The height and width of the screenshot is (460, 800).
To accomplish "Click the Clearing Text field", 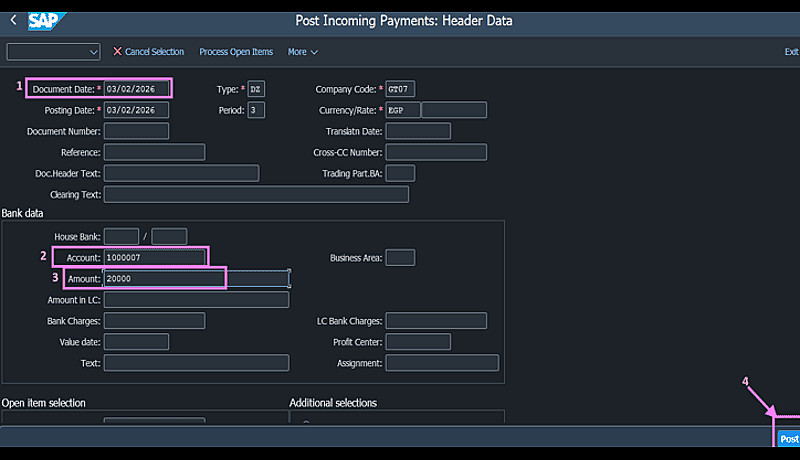I will pyautogui.click(x=256, y=194).
